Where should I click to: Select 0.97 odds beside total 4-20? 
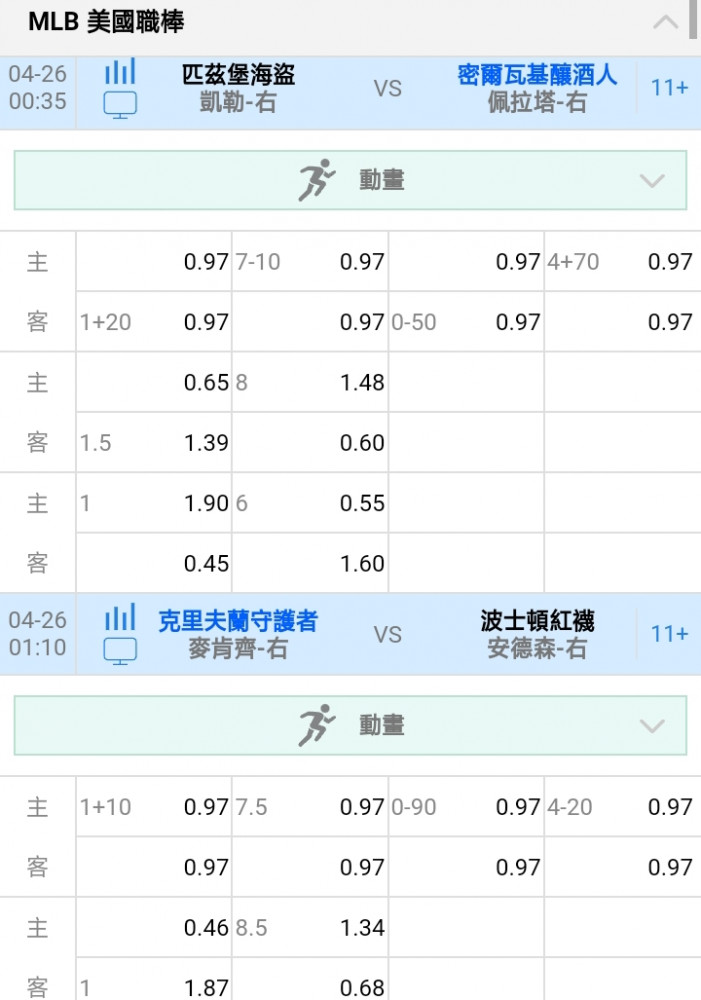pos(670,807)
